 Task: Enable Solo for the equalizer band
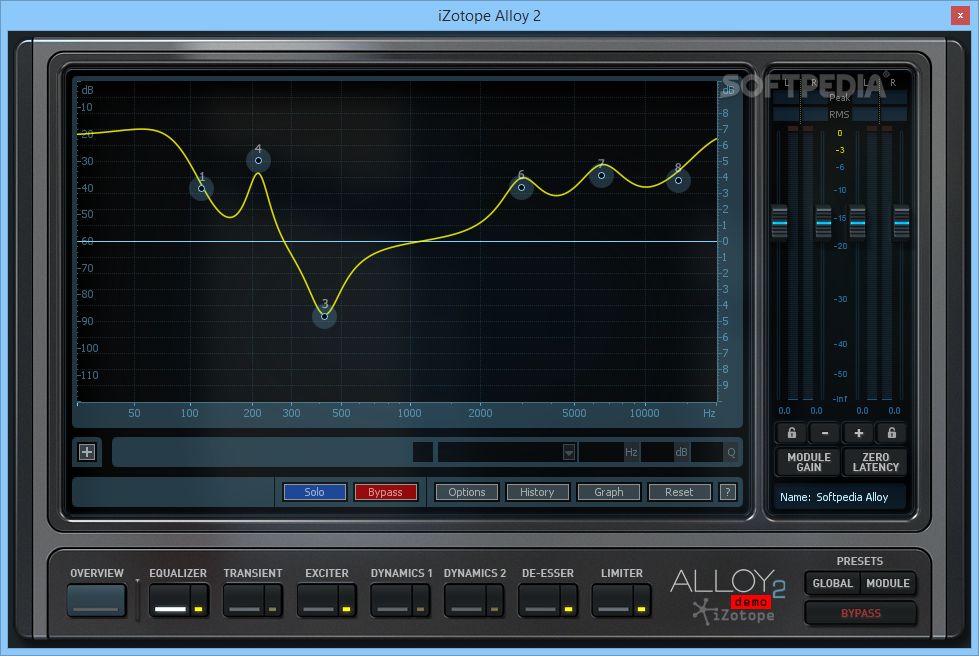pos(314,492)
